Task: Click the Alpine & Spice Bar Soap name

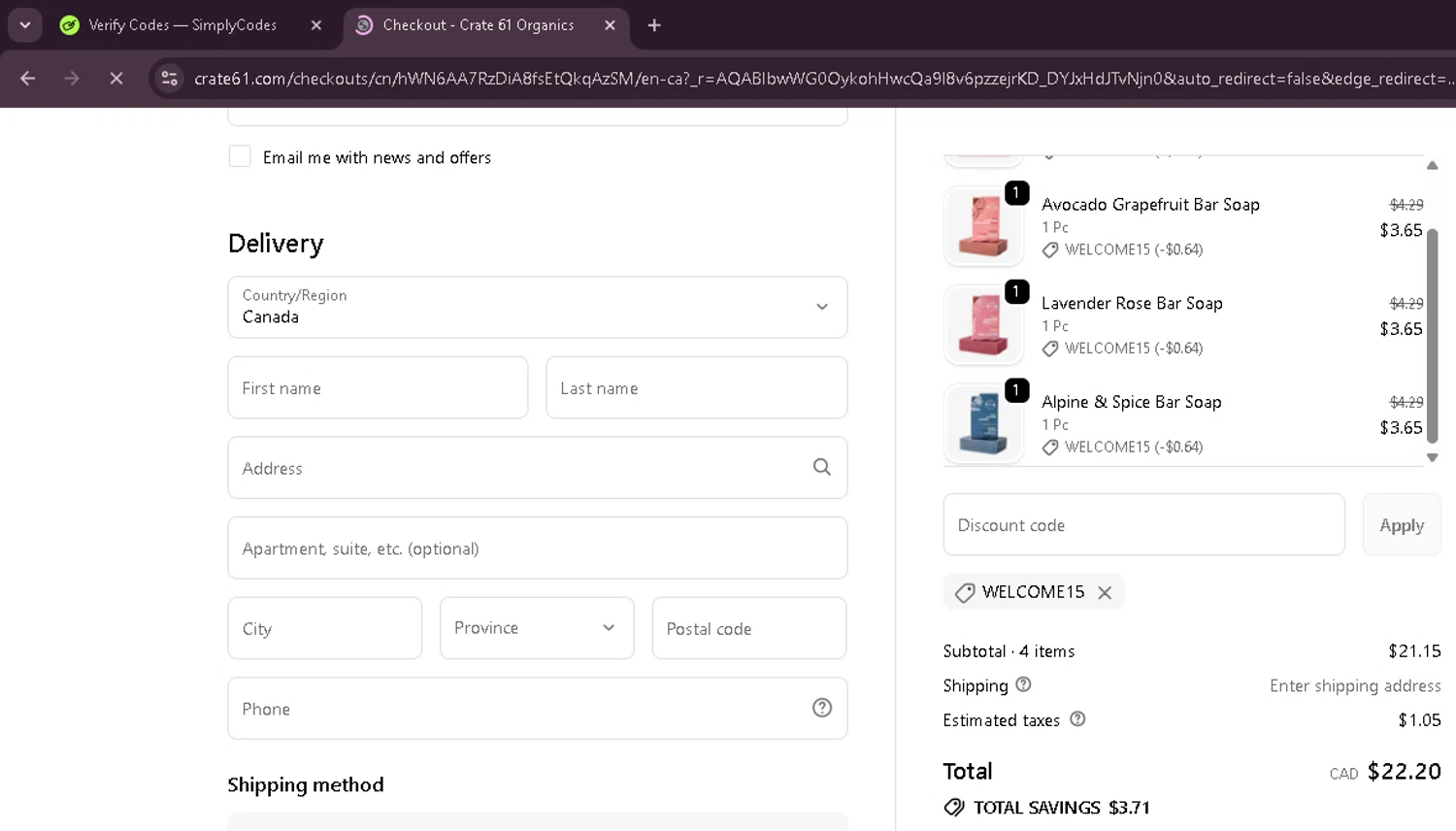Action: tap(1132, 402)
